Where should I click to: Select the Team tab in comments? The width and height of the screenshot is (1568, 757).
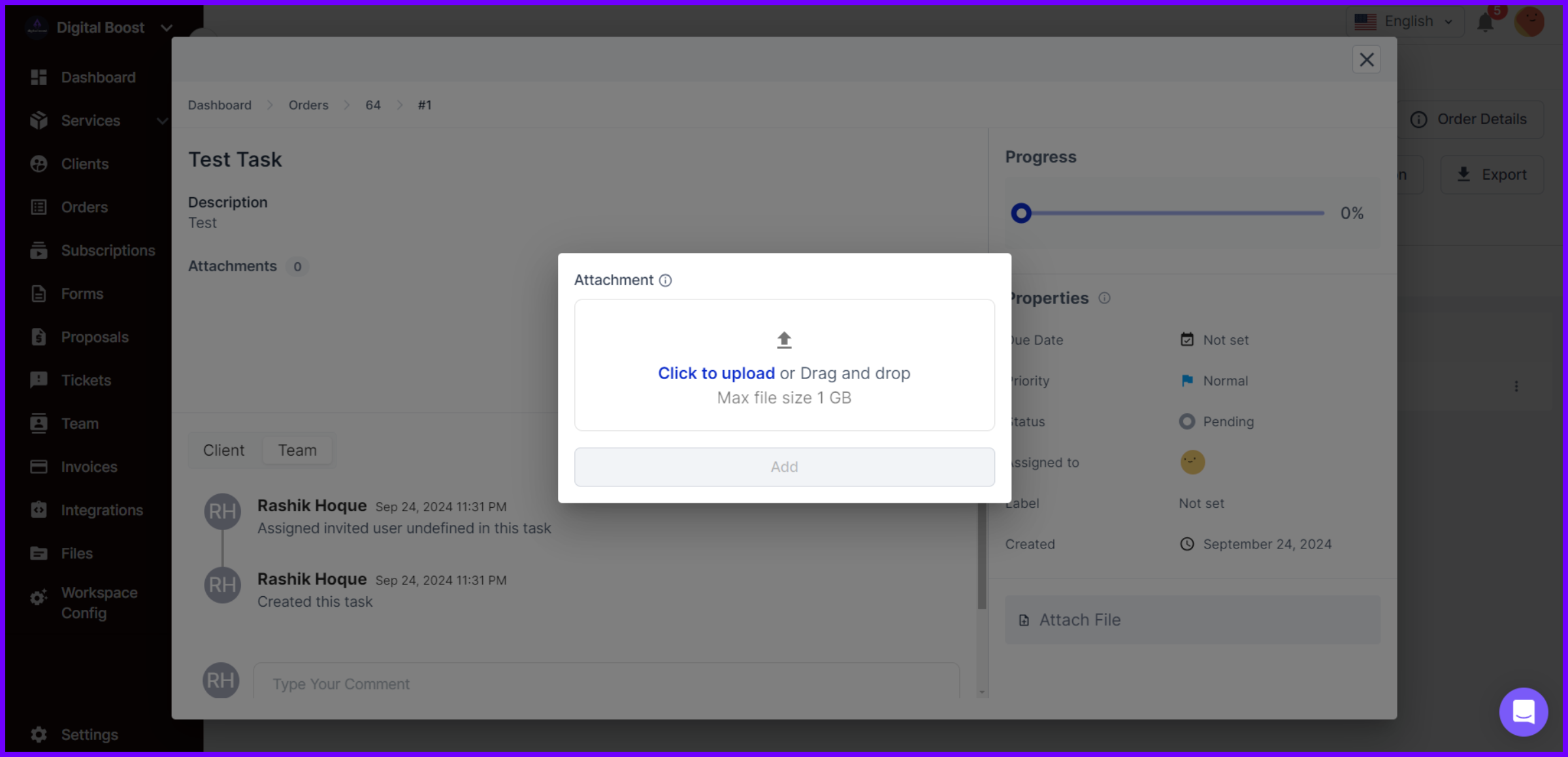point(297,450)
